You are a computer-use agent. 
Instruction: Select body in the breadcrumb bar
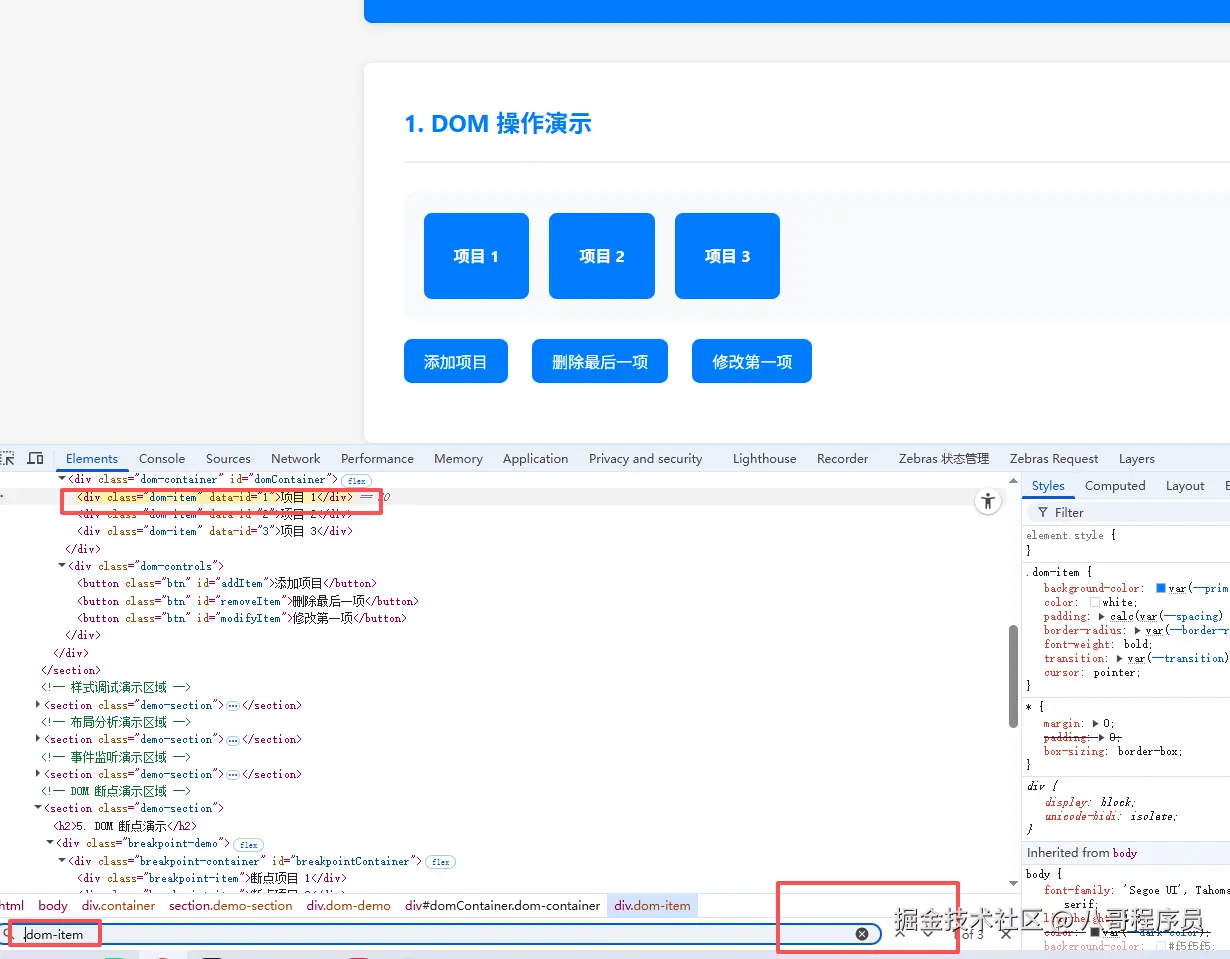click(x=53, y=905)
